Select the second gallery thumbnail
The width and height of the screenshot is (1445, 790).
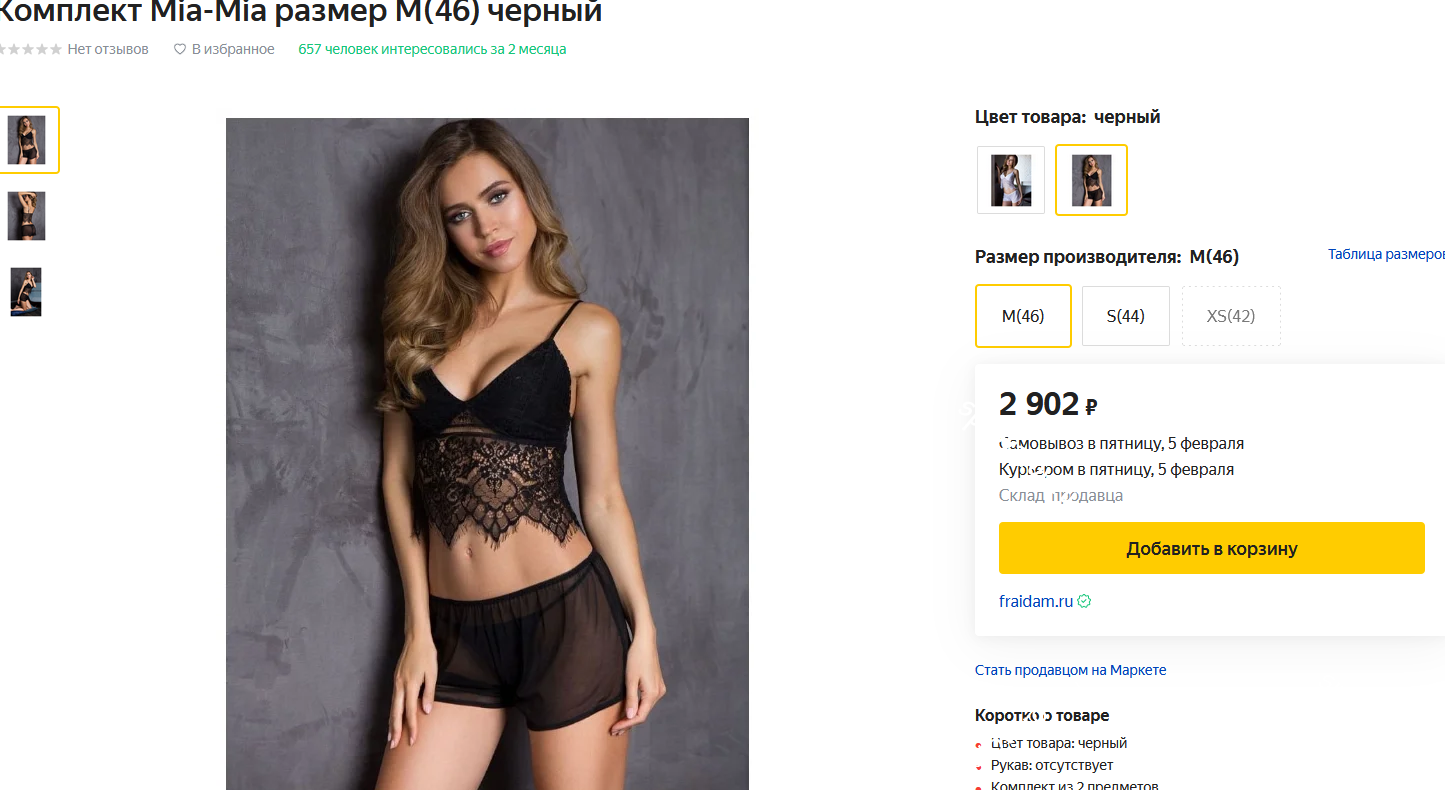pos(27,215)
